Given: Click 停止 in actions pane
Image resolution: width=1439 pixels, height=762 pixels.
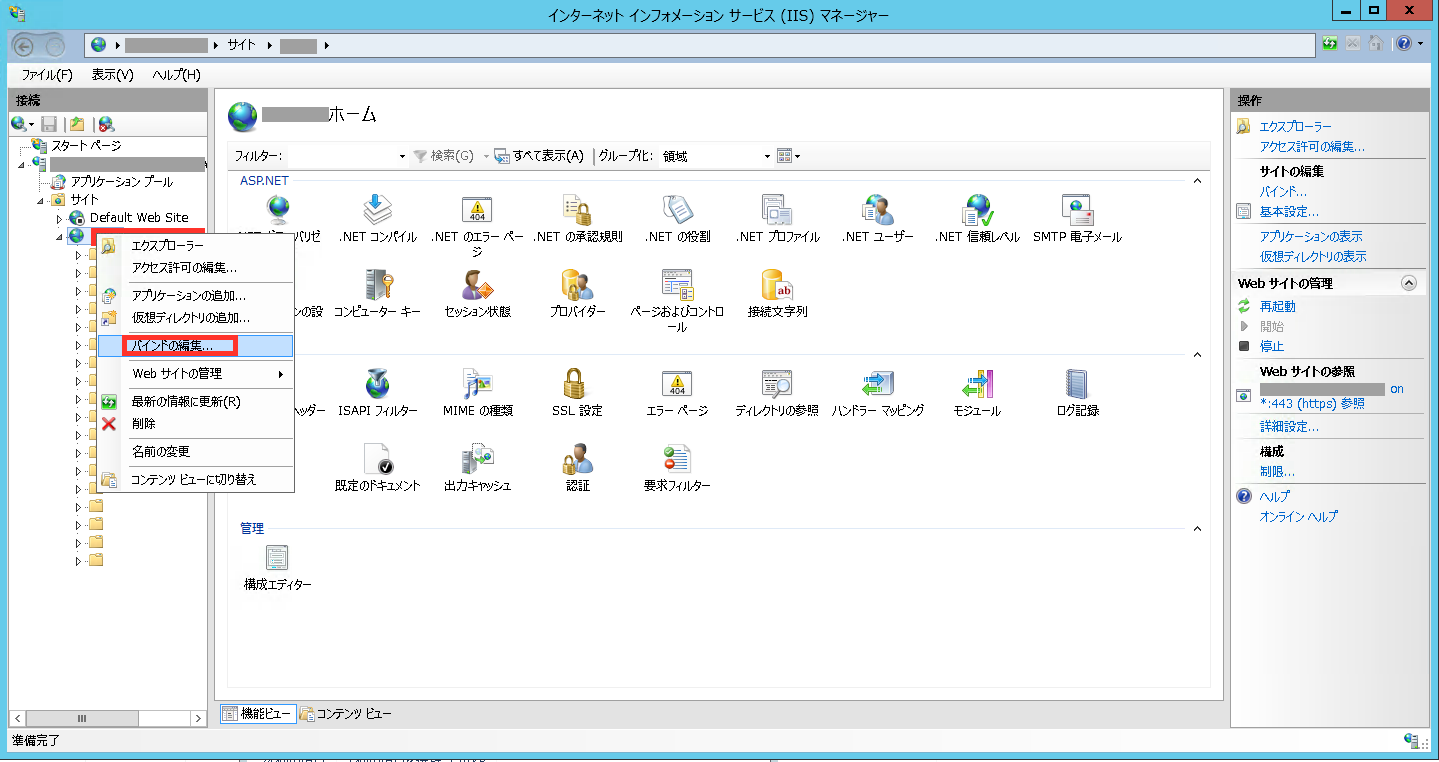Looking at the screenshot, I should coord(1272,346).
